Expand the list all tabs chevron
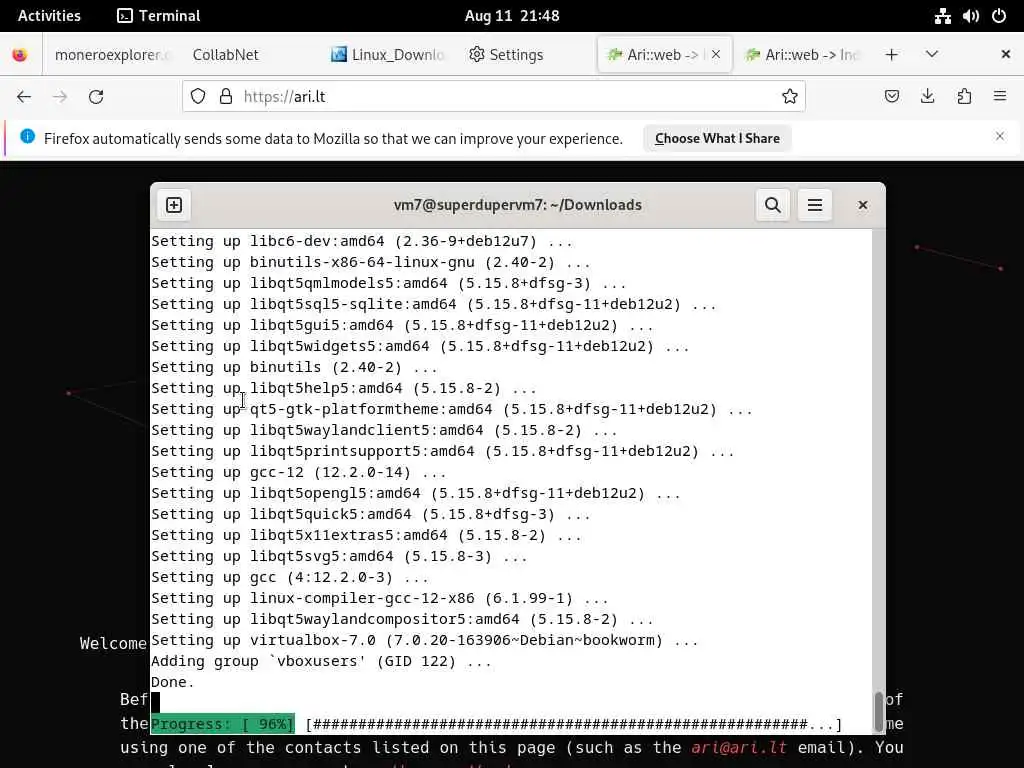Image resolution: width=1024 pixels, height=768 pixels. tap(932, 54)
